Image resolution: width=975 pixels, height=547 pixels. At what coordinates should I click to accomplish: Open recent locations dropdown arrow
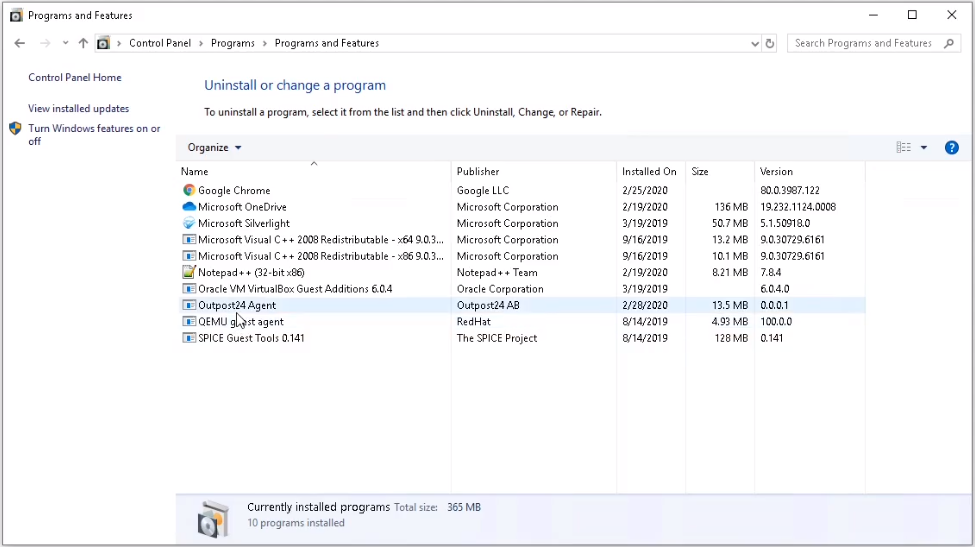tap(65, 44)
